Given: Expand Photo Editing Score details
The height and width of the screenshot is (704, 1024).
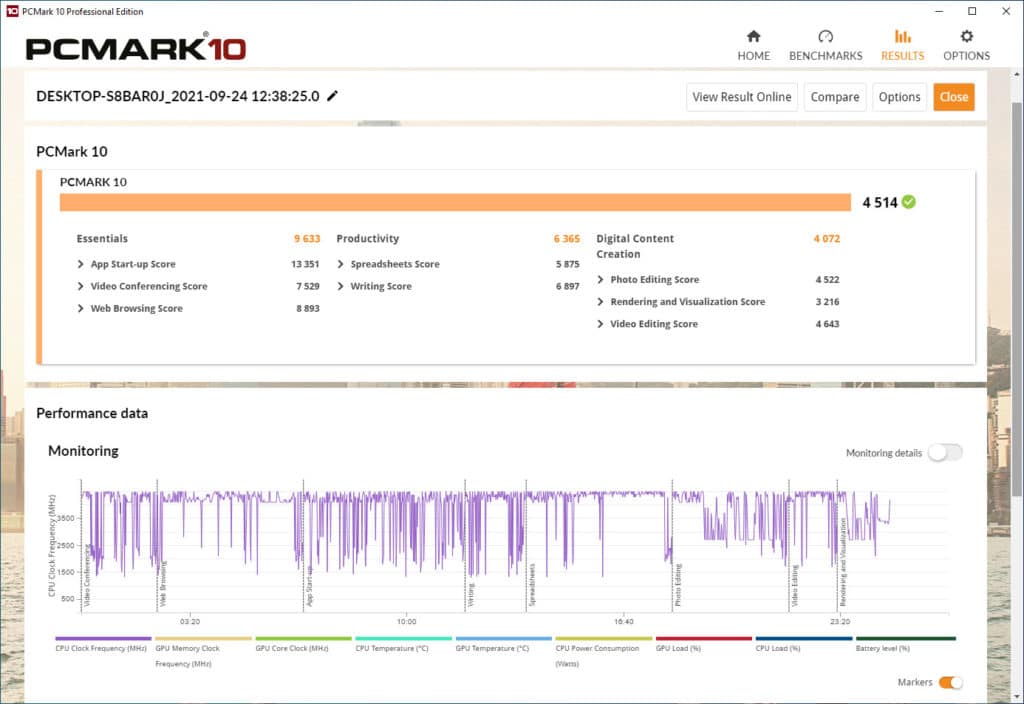Looking at the screenshot, I should (x=600, y=280).
